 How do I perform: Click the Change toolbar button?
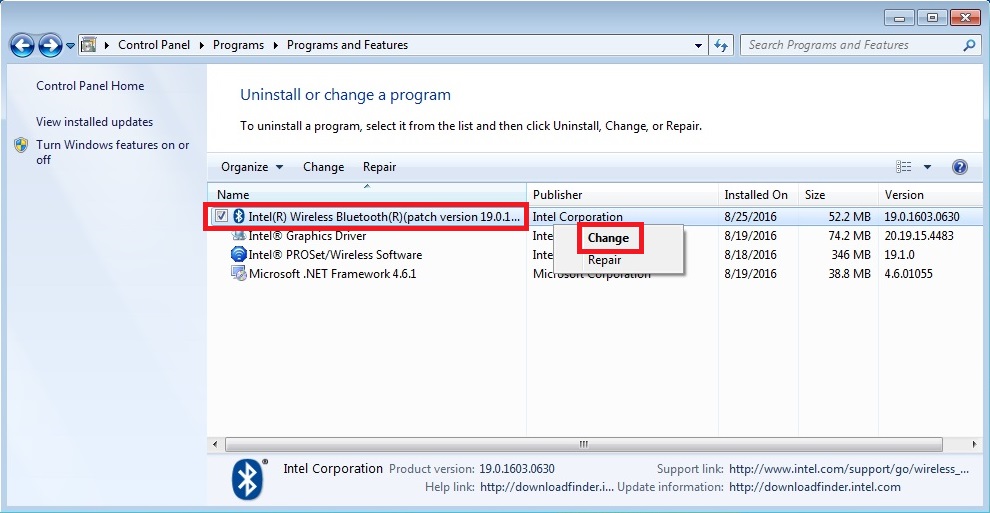pos(323,167)
